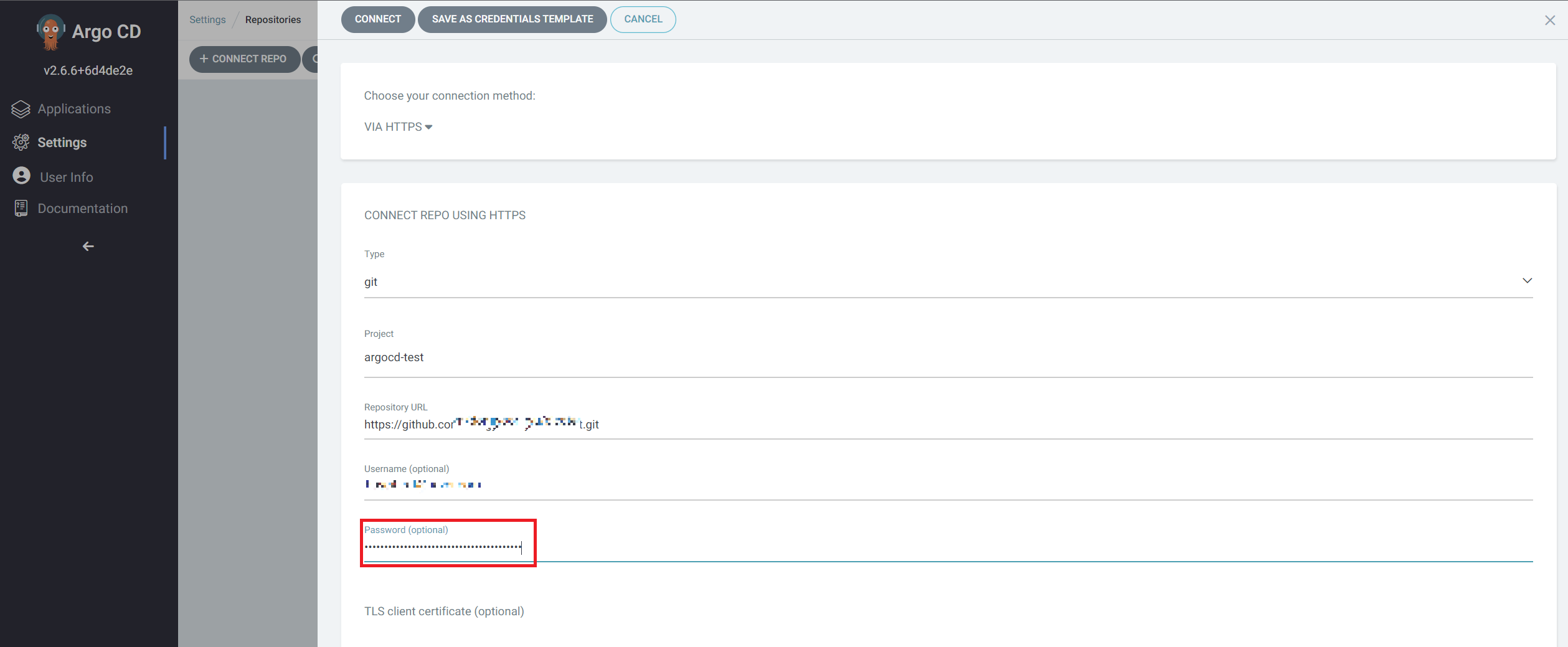Follow the Settings breadcrumb link
The width and height of the screenshot is (1568, 647).
click(x=207, y=20)
